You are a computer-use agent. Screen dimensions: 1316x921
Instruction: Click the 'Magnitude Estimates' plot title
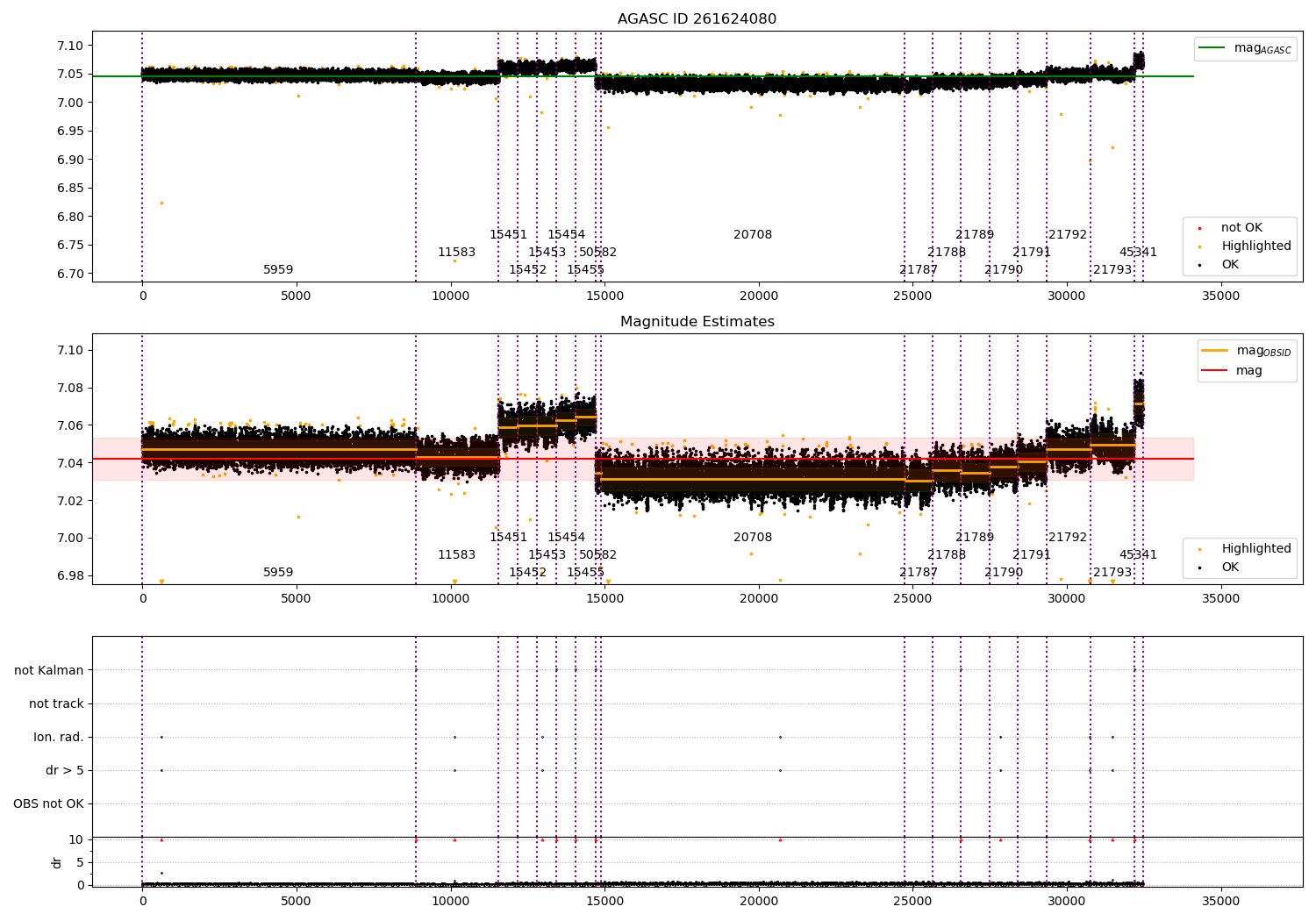click(x=697, y=322)
